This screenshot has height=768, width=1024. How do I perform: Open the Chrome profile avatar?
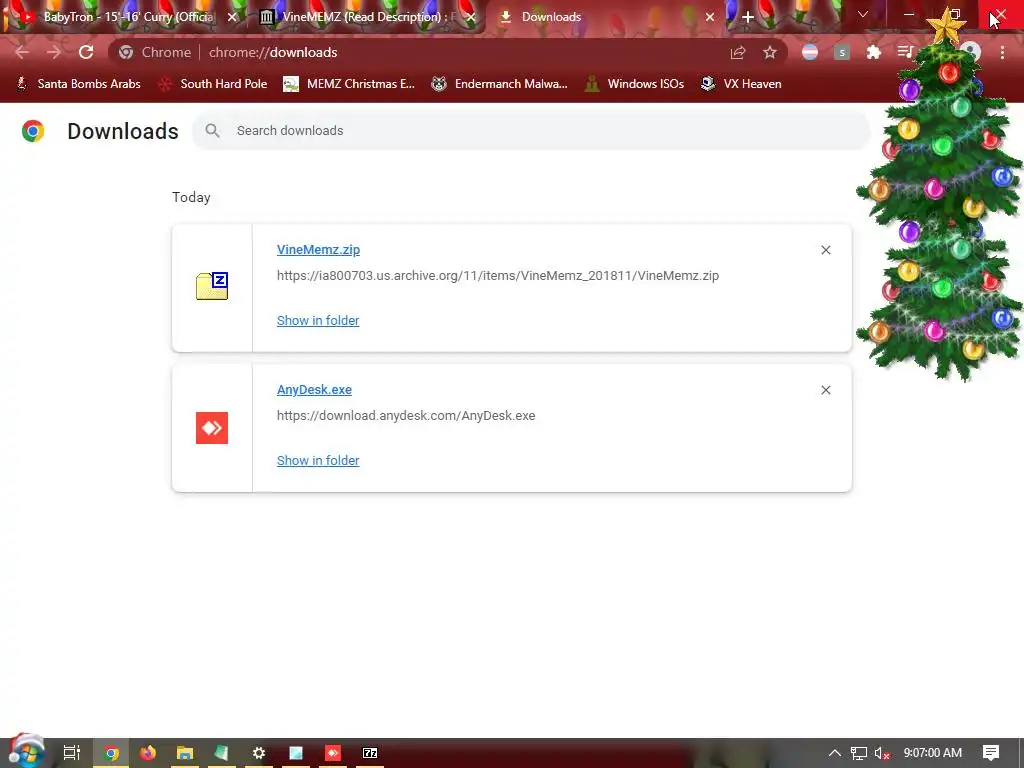tap(970, 52)
